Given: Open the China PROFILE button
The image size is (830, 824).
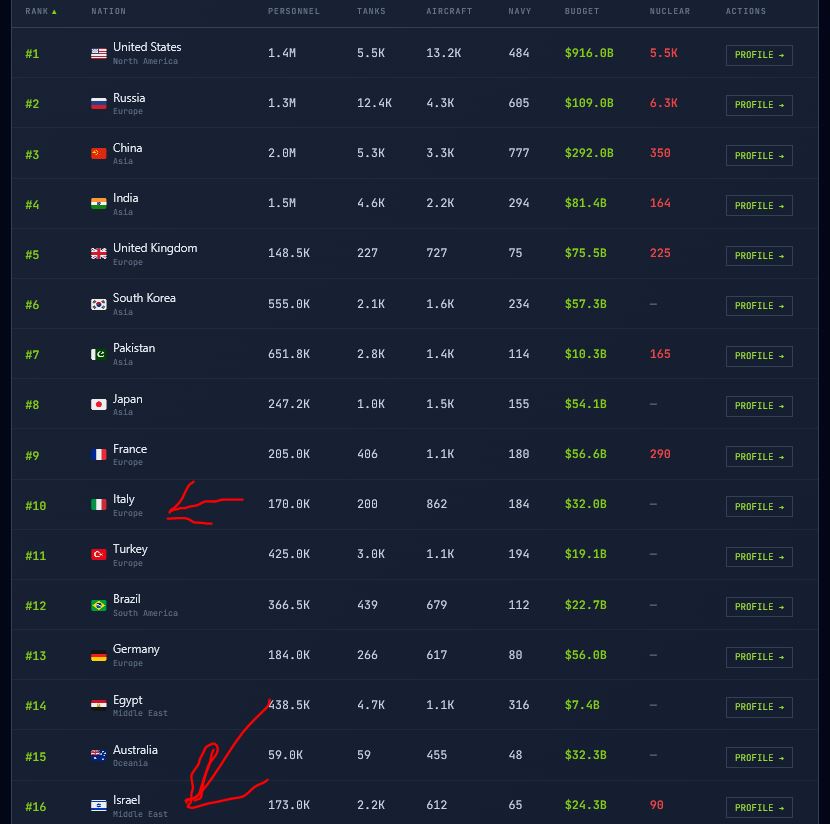Looking at the screenshot, I should click(759, 156).
